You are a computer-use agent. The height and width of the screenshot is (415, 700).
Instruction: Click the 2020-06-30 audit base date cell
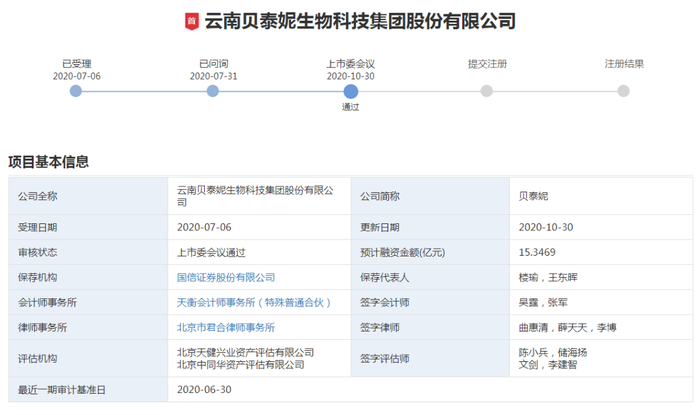pyautogui.click(x=430, y=390)
